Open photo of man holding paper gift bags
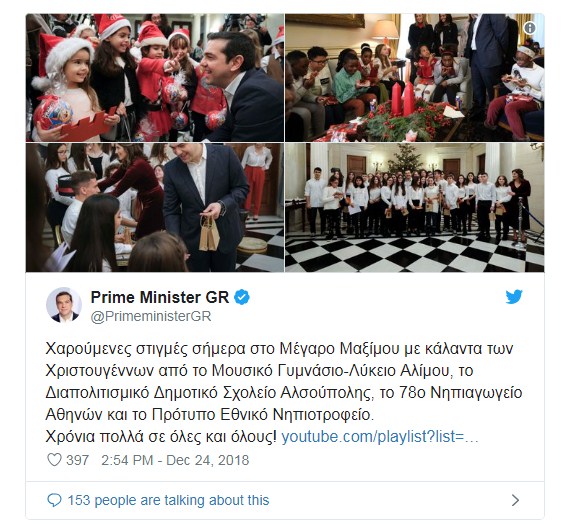Image resolution: width=565 pixels, height=530 pixels. (x=155, y=208)
